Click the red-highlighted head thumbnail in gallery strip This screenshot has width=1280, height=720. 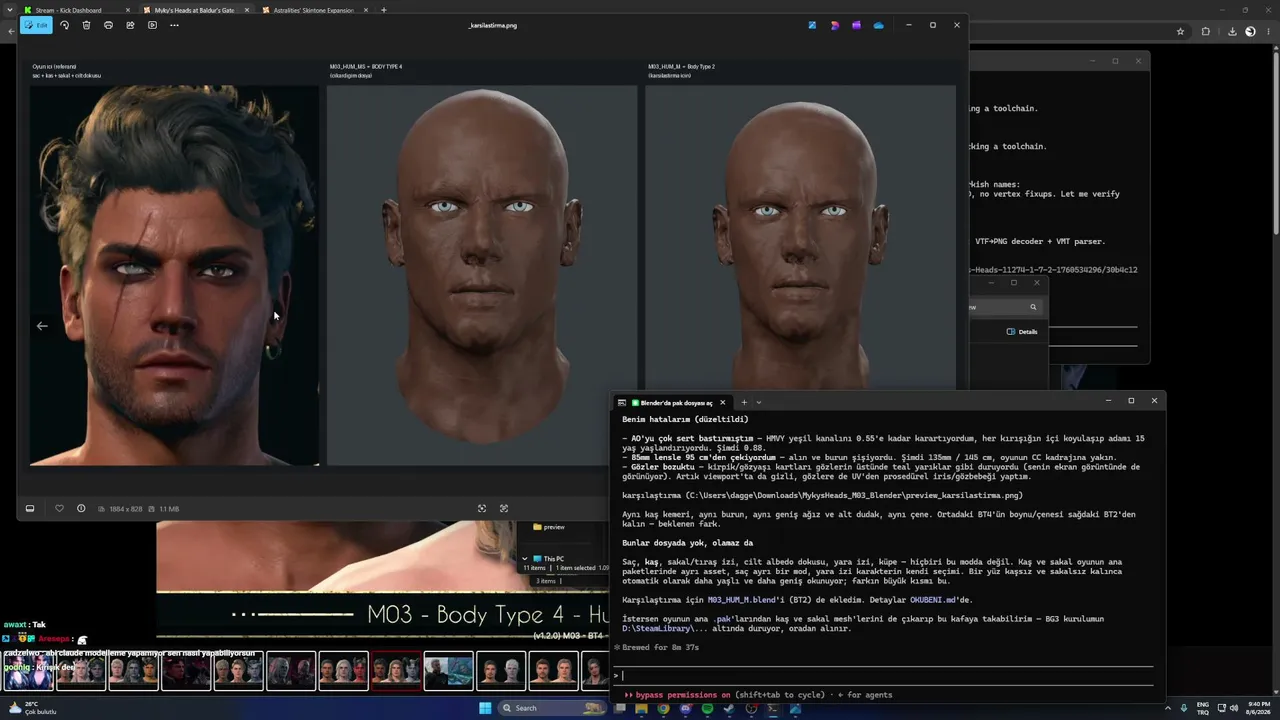tap(396, 671)
